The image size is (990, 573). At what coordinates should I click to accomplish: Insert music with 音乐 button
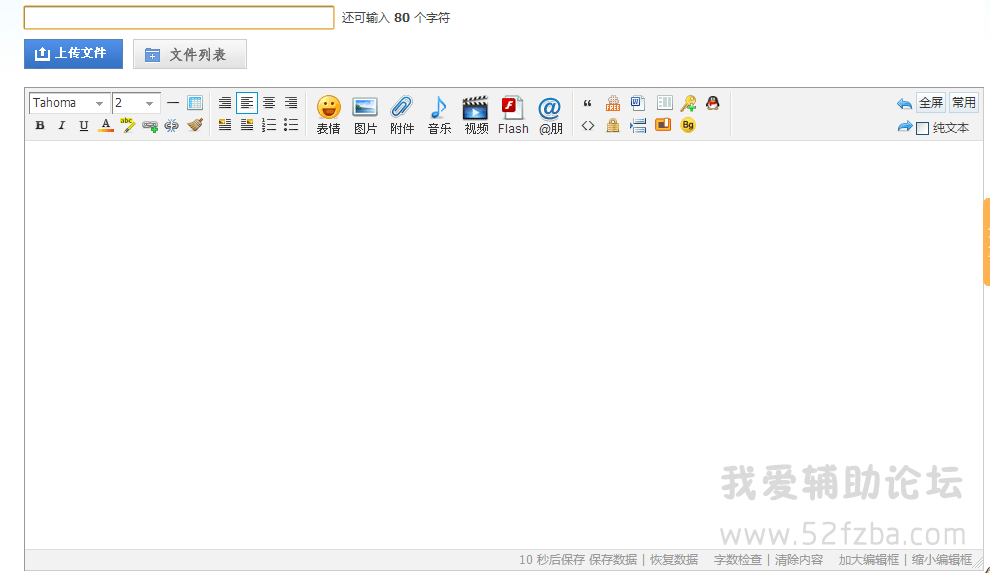(x=439, y=115)
